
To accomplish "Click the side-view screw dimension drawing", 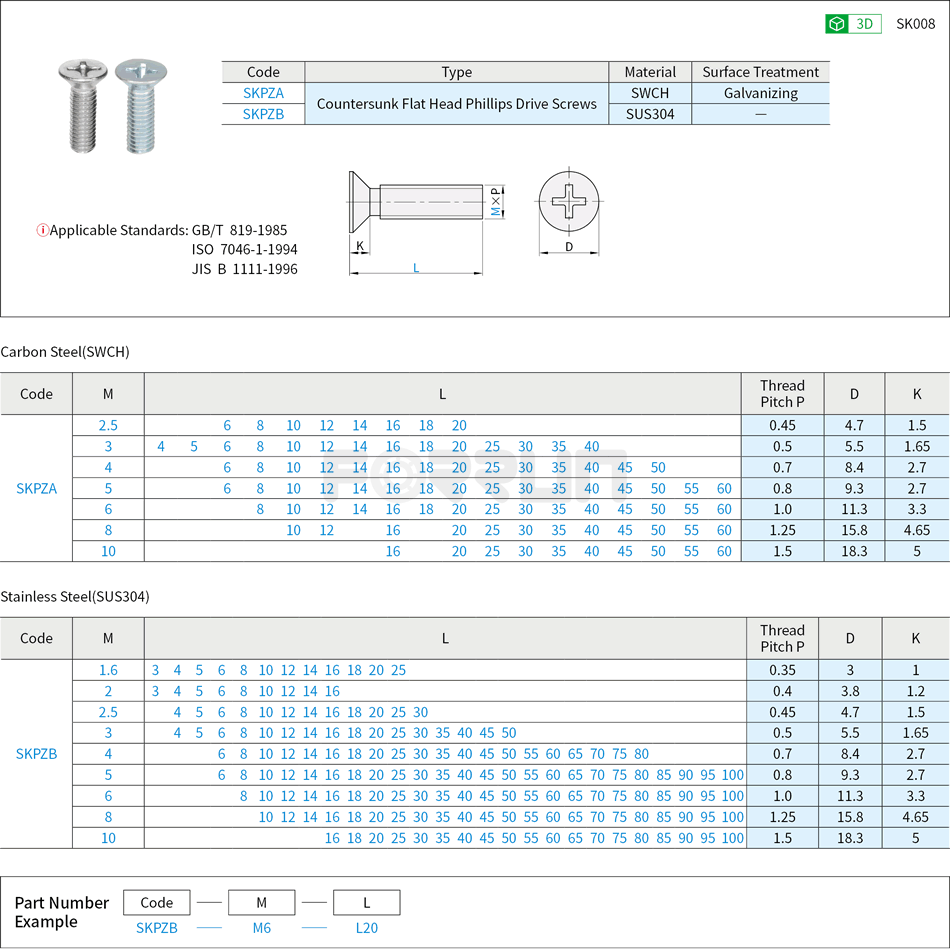I will click(x=415, y=200).
